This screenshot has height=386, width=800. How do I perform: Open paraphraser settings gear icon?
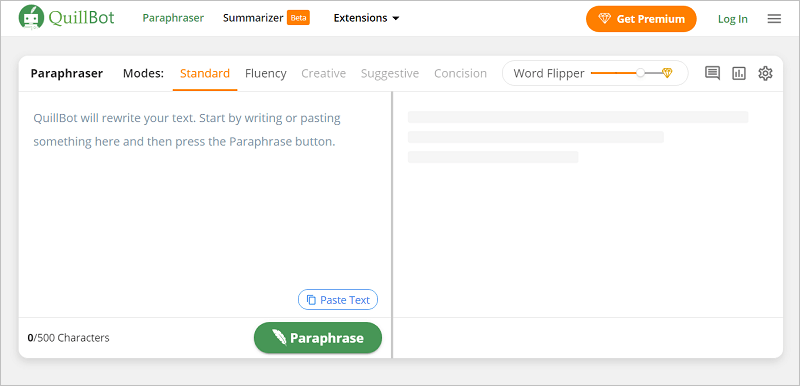pyautogui.click(x=765, y=73)
